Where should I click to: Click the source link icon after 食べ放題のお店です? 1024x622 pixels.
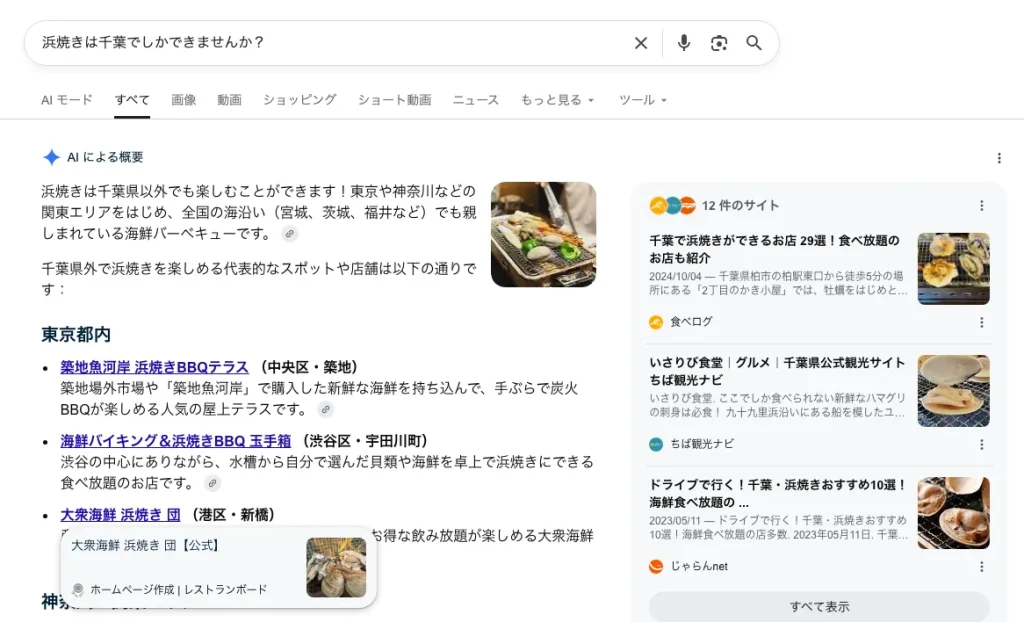click(212, 483)
